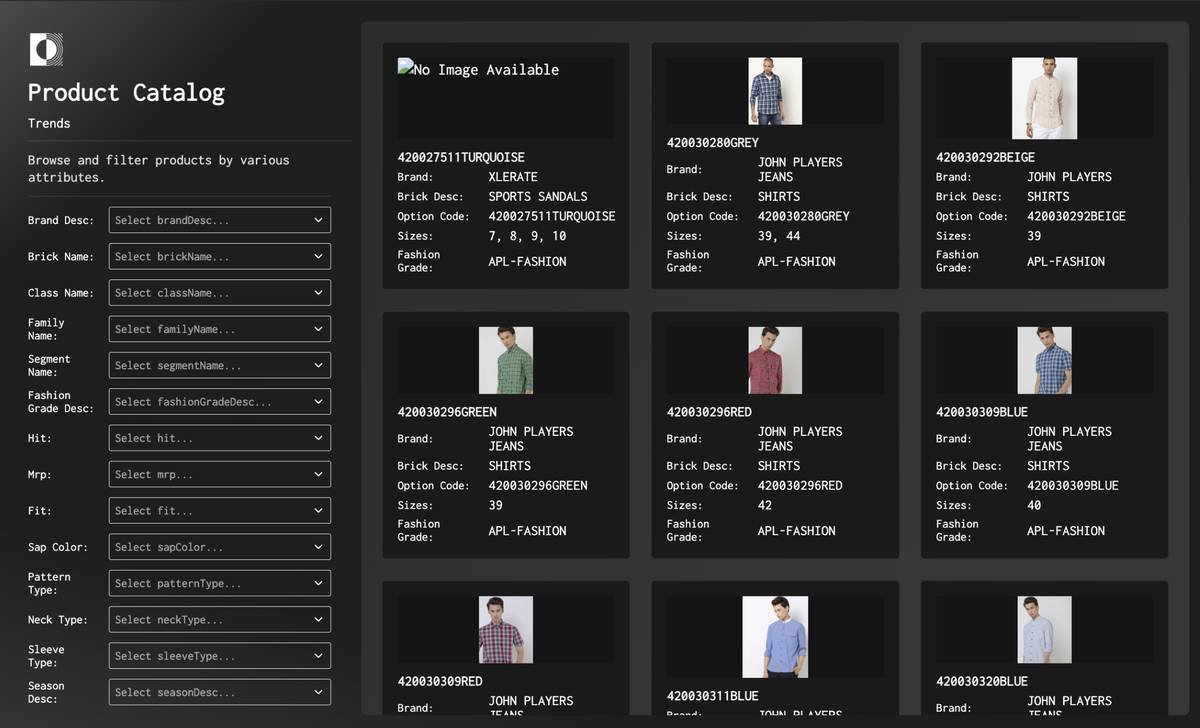
Task: Click the sizes value 7, 8, 9, 10
Action: 527,236
